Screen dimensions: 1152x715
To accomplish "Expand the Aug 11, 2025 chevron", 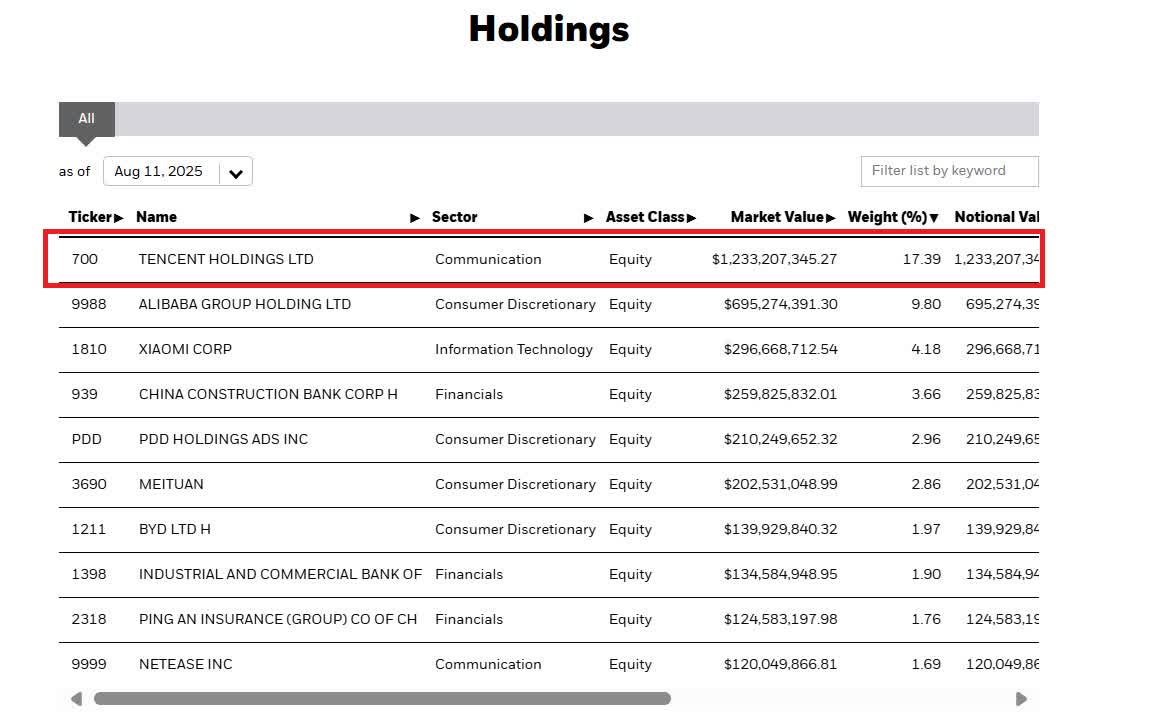I will [x=236, y=173].
